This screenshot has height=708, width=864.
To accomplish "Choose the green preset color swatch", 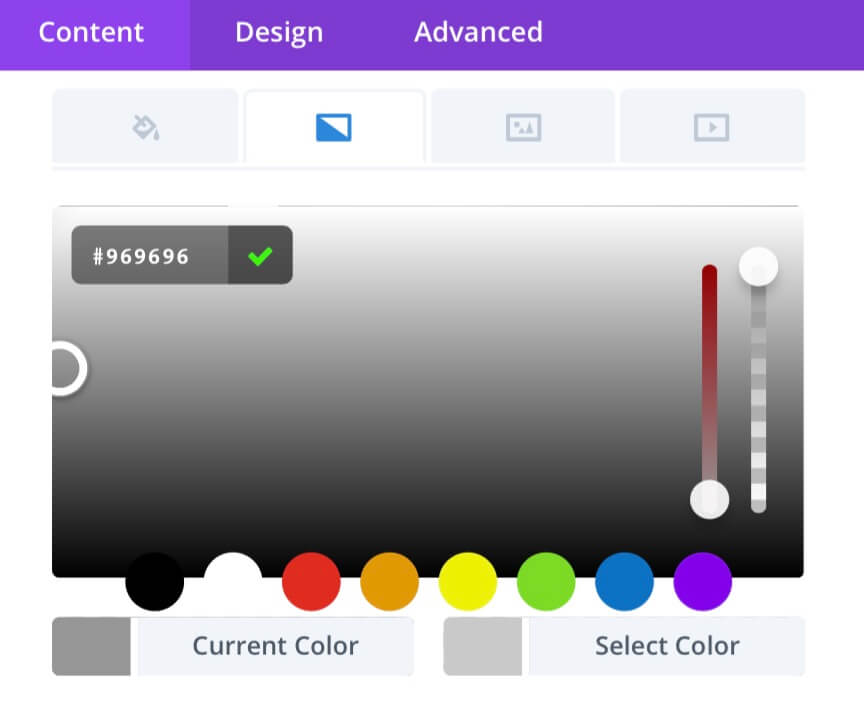I will pos(546,581).
